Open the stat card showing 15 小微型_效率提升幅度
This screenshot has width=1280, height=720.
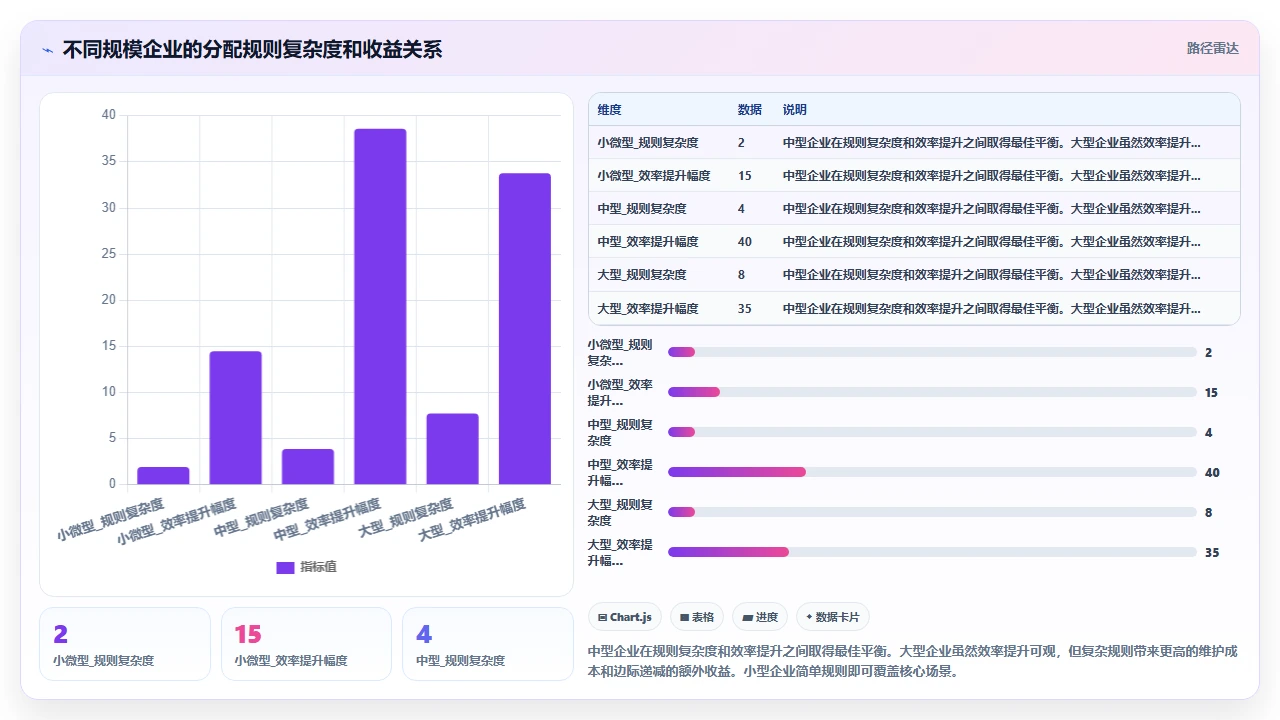click(306, 644)
